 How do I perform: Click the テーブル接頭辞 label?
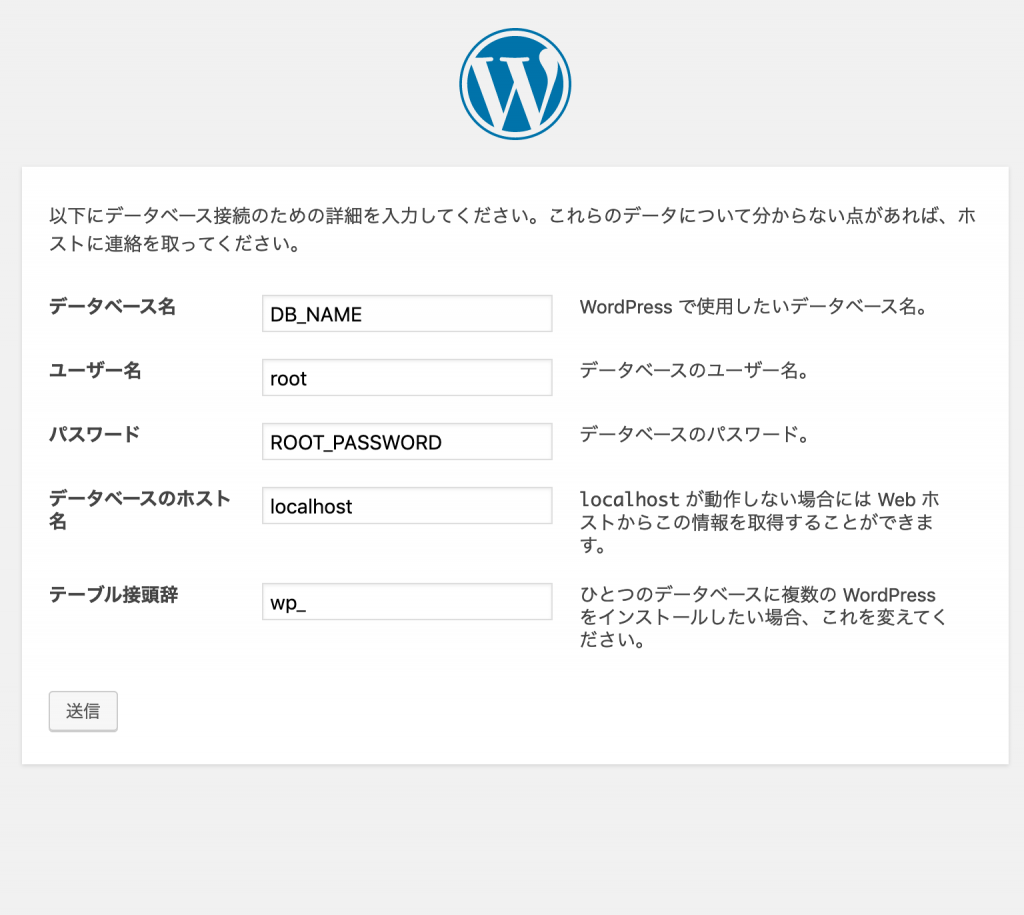pos(114,595)
